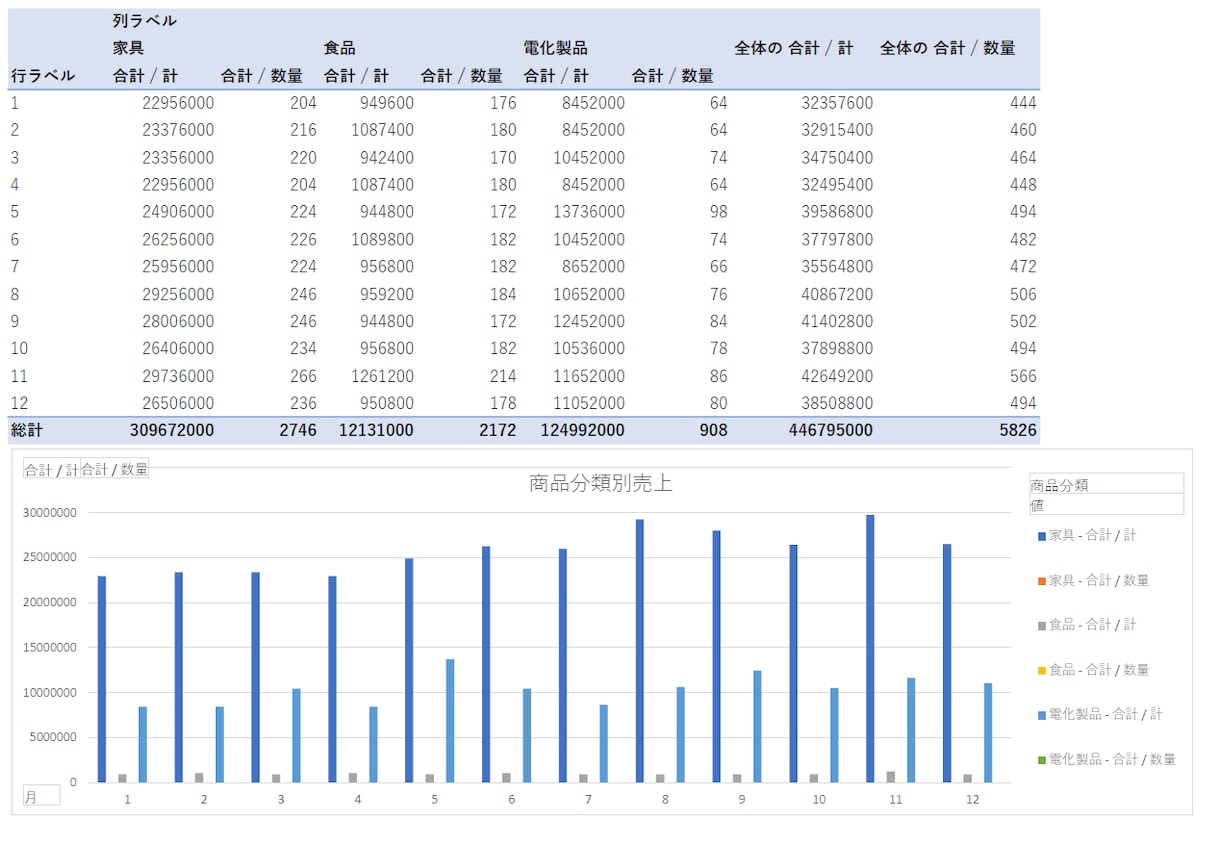Select the total quantity cell 5826
This screenshot has height=845, width=1220.
pos(1018,430)
